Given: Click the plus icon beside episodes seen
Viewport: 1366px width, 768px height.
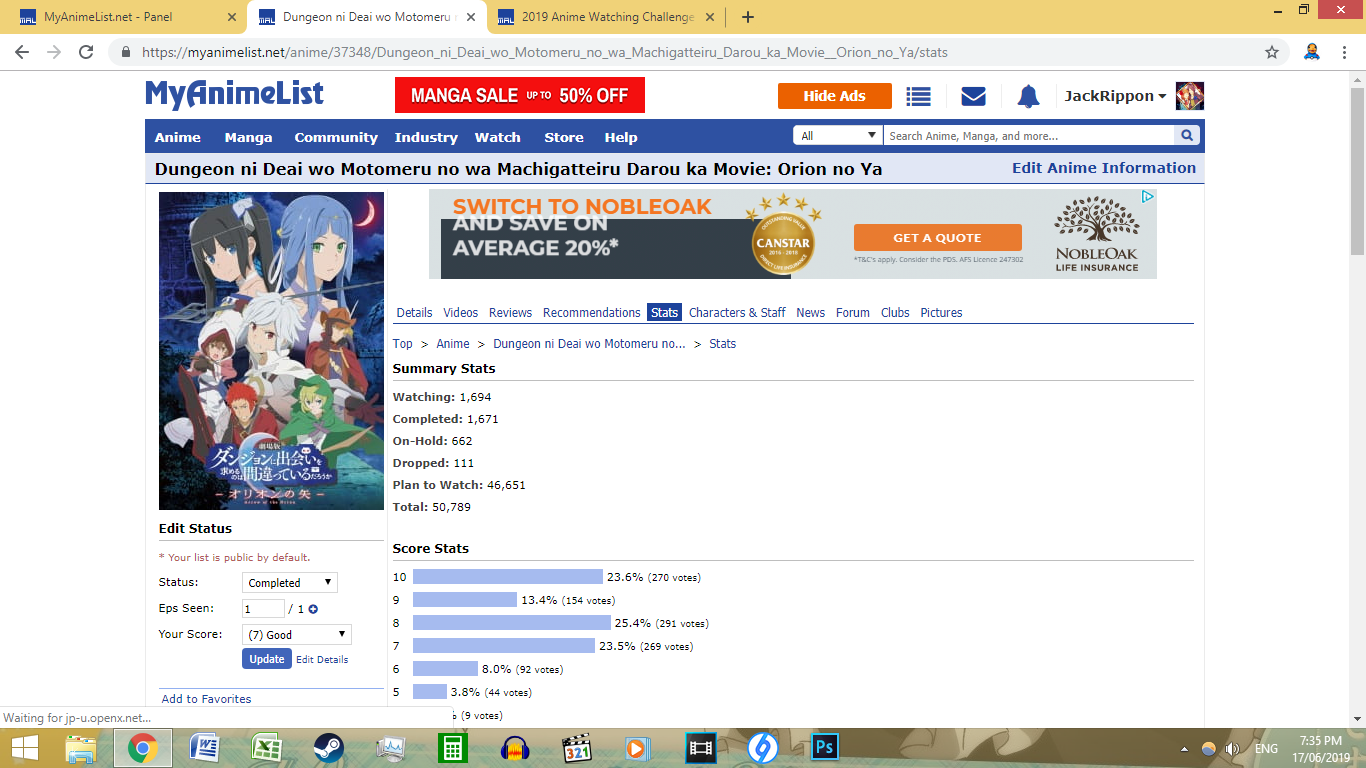Looking at the screenshot, I should click(x=313, y=609).
